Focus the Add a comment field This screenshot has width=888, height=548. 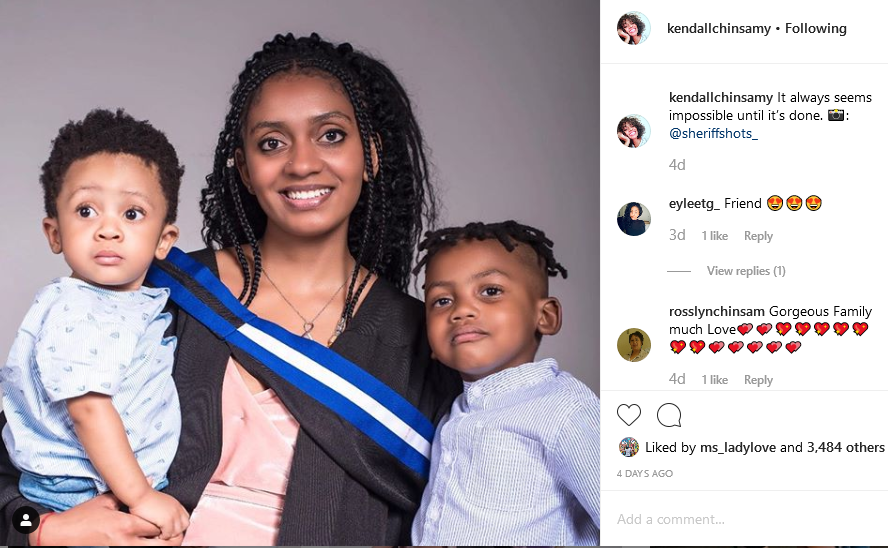click(744, 519)
